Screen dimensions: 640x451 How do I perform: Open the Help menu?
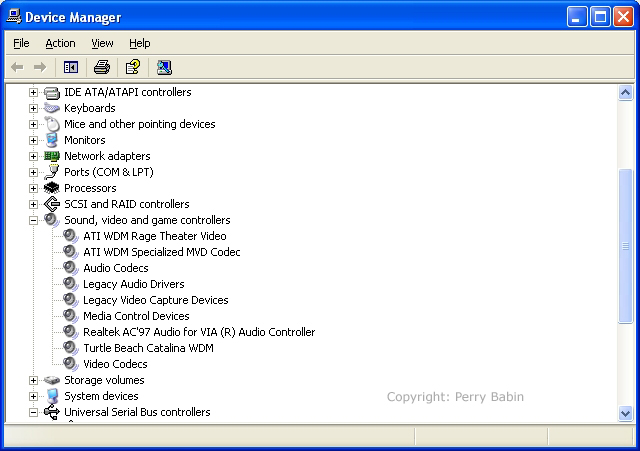click(140, 43)
